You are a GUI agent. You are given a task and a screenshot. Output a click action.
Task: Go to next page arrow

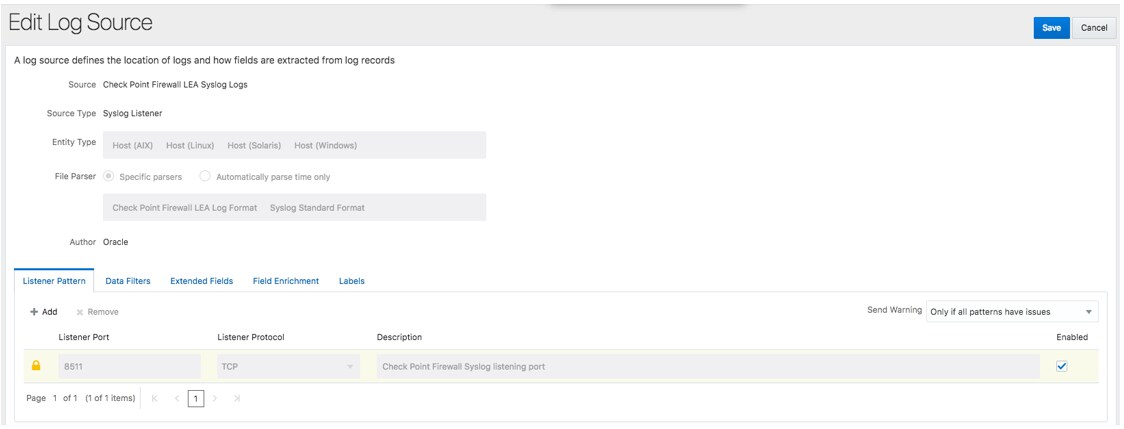click(x=216, y=398)
